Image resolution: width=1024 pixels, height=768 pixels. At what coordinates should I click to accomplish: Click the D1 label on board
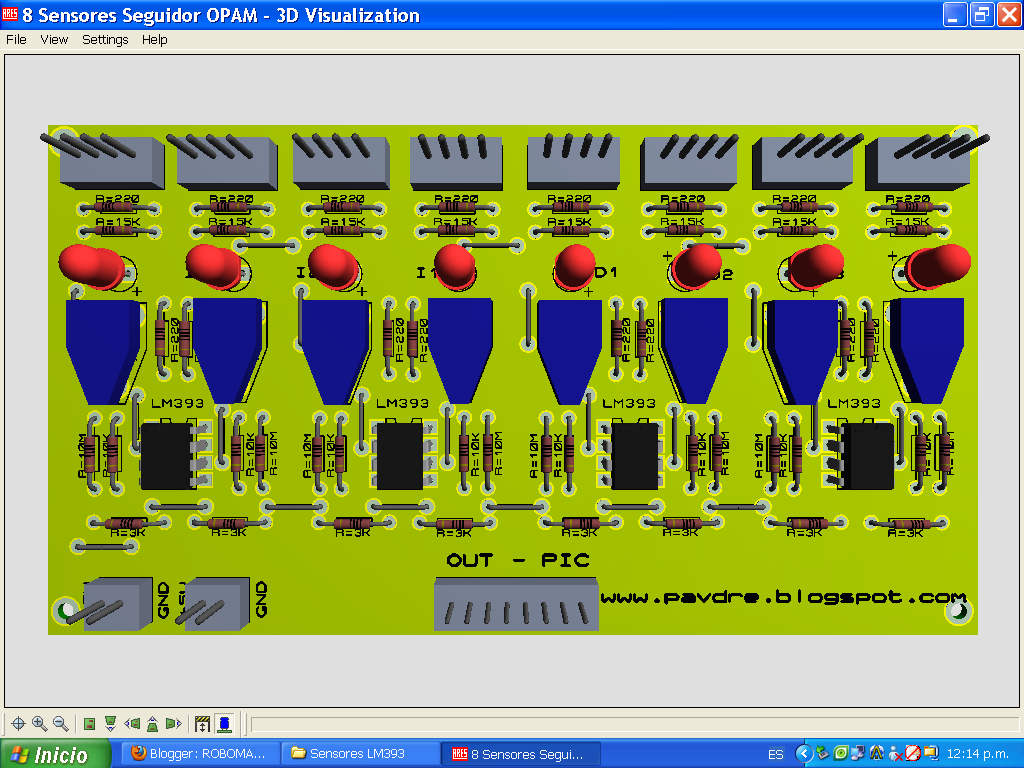point(605,272)
